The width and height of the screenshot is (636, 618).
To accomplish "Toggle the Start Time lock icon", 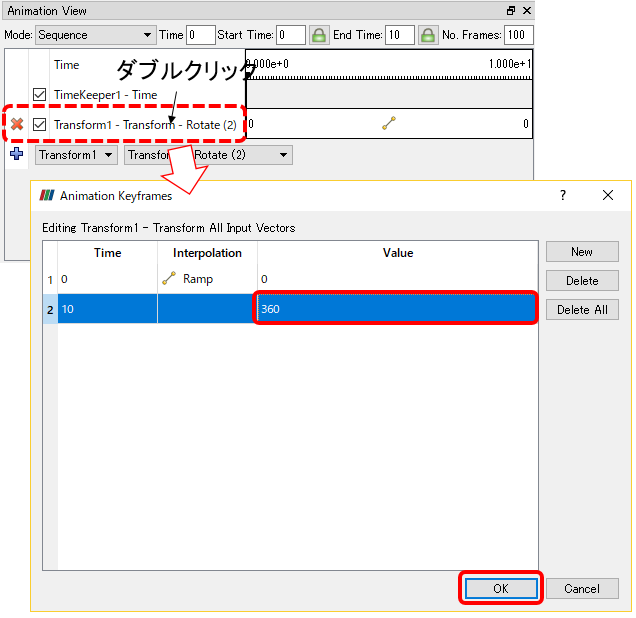I will (x=319, y=35).
